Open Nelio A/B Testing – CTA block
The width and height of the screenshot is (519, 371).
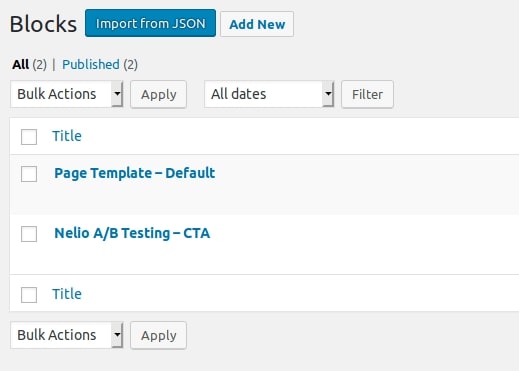click(132, 233)
